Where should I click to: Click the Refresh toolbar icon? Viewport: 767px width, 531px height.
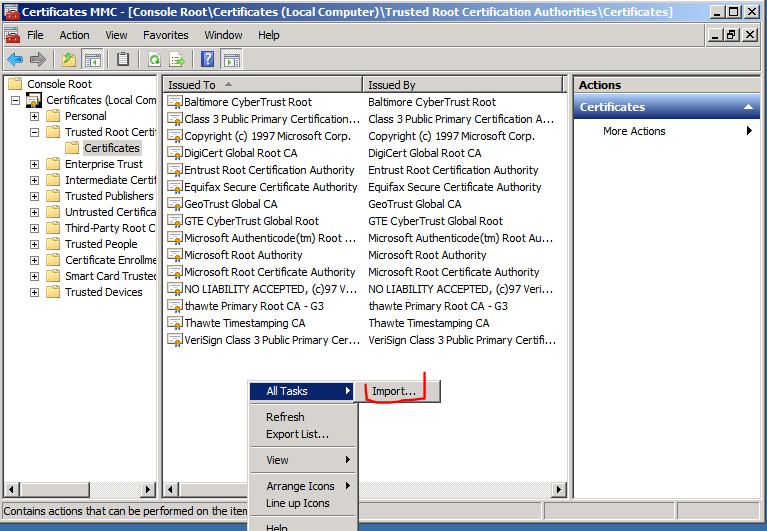(x=155, y=60)
